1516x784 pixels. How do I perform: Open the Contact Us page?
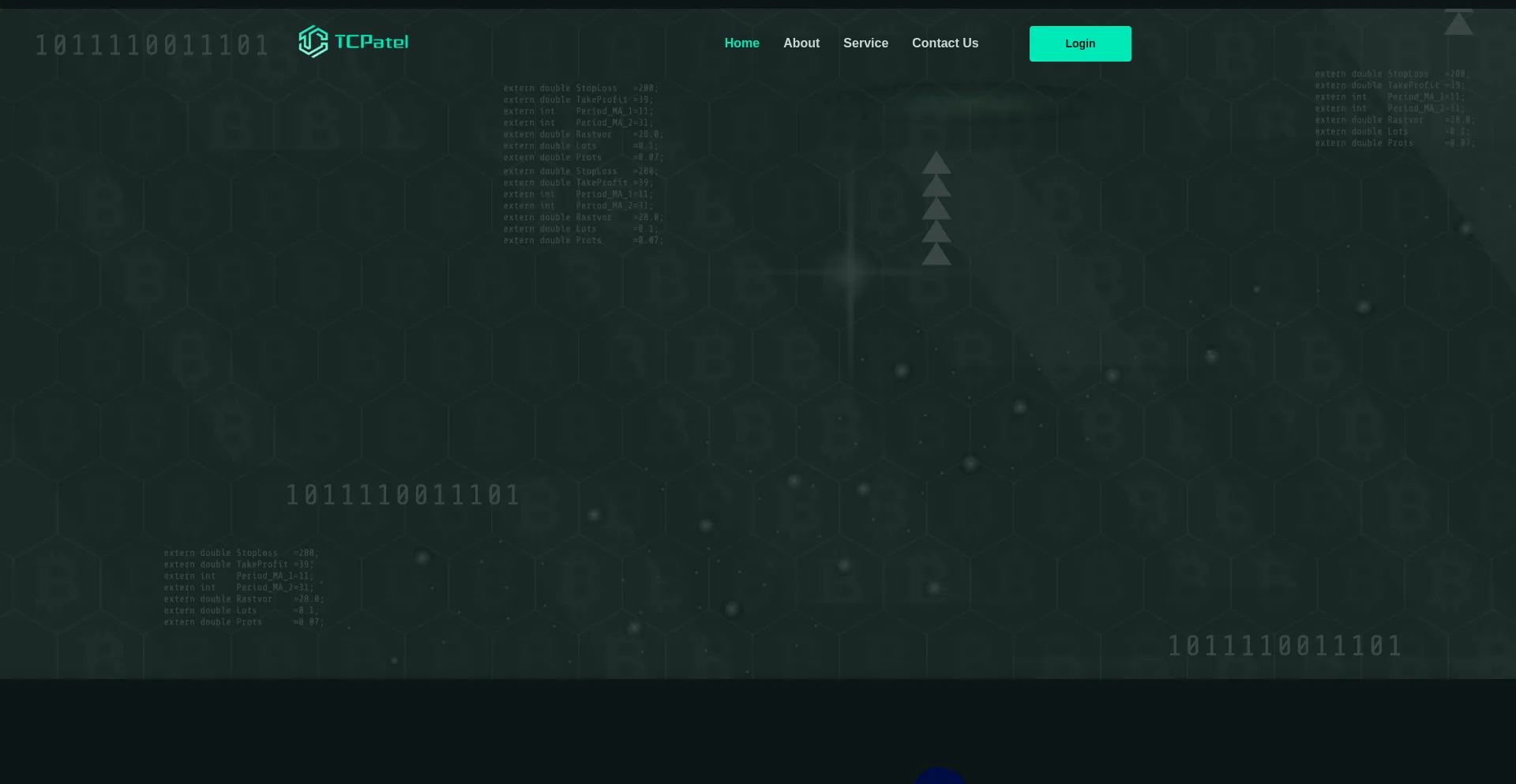click(944, 43)
